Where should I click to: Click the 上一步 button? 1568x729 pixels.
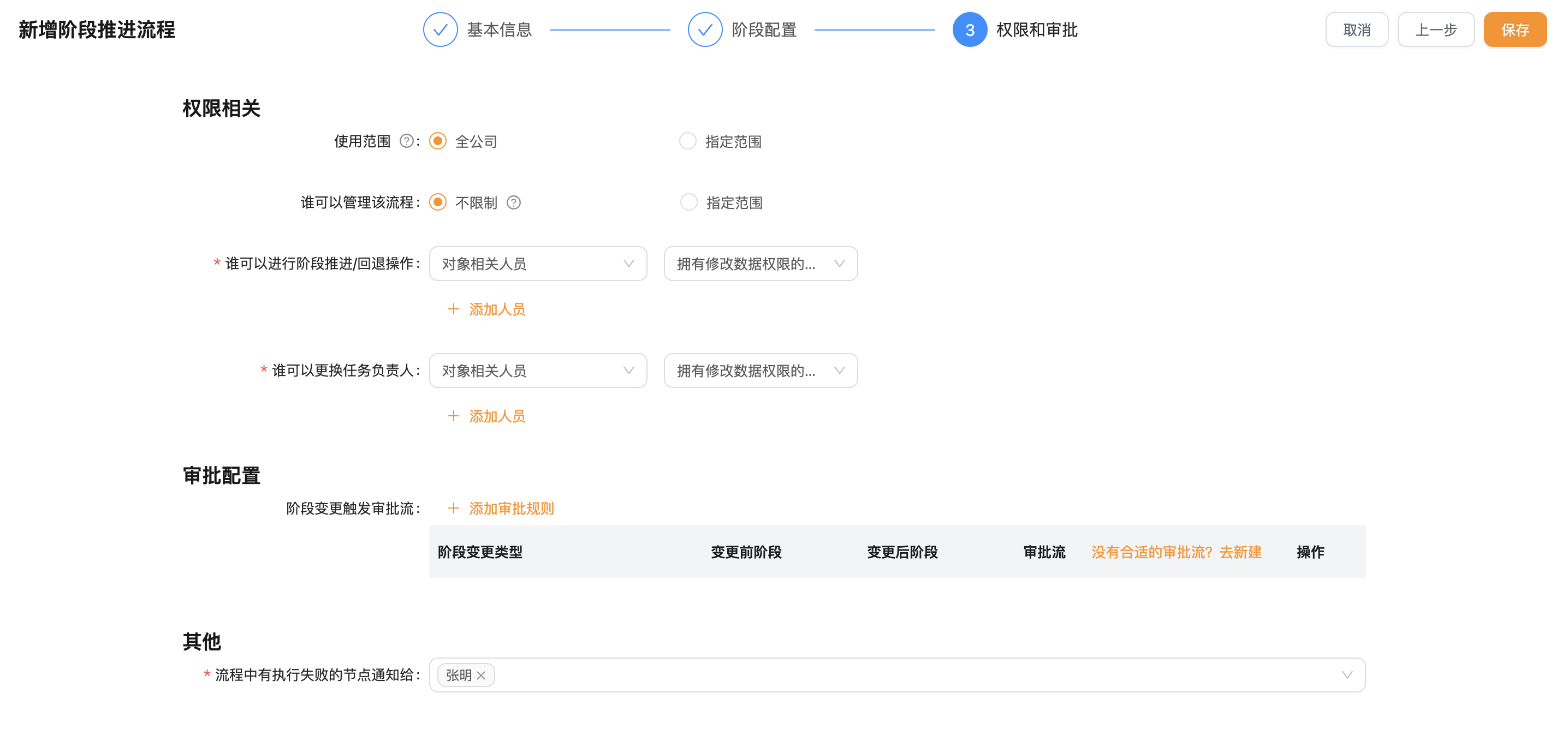[1435, 29]
